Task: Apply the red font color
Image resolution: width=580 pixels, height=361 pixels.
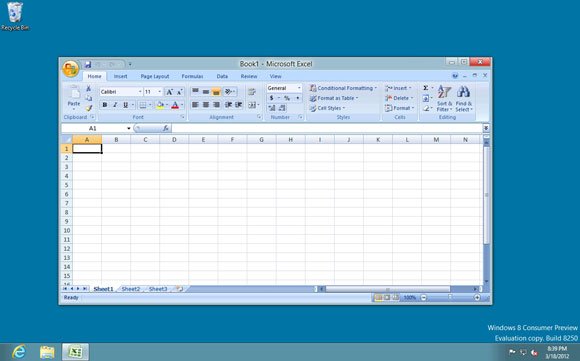Action: click(x=175, y=105)
